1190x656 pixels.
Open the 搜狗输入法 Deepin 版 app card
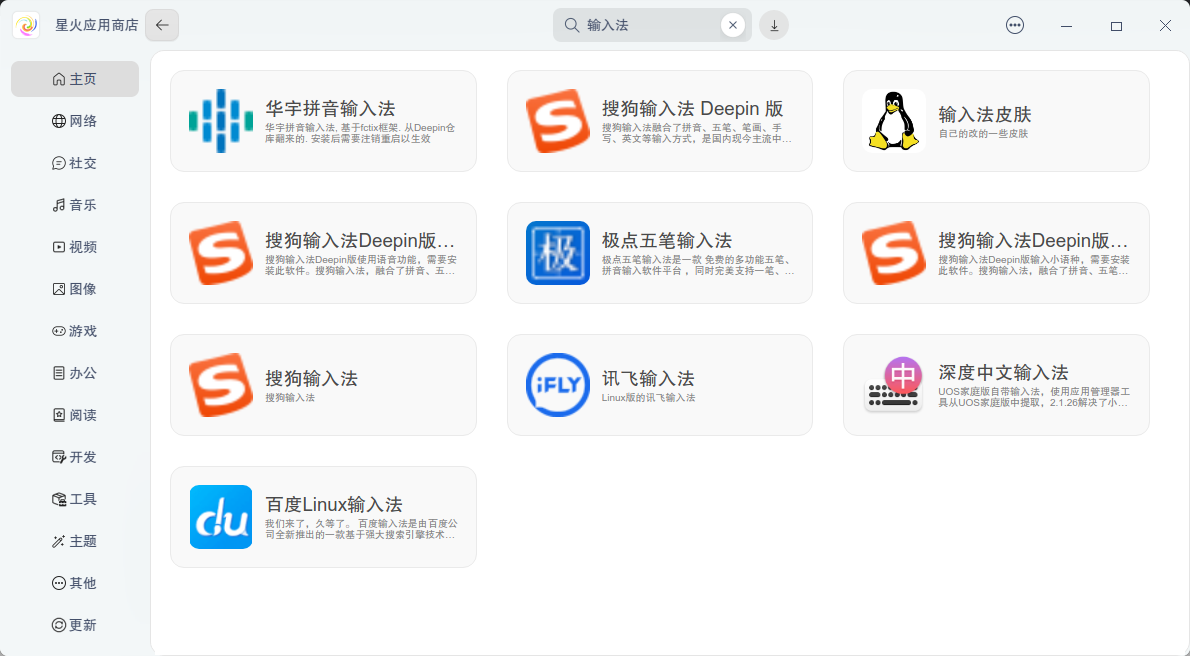(660, 120)
